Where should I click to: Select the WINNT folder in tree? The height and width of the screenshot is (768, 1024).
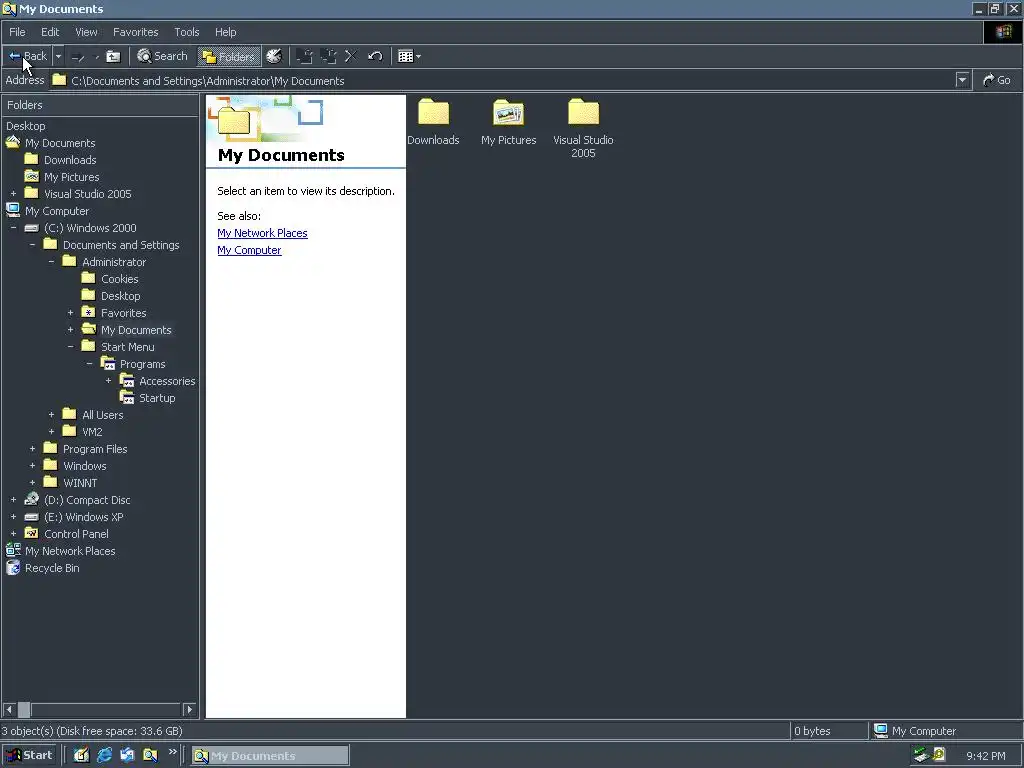tap(80, 483)
